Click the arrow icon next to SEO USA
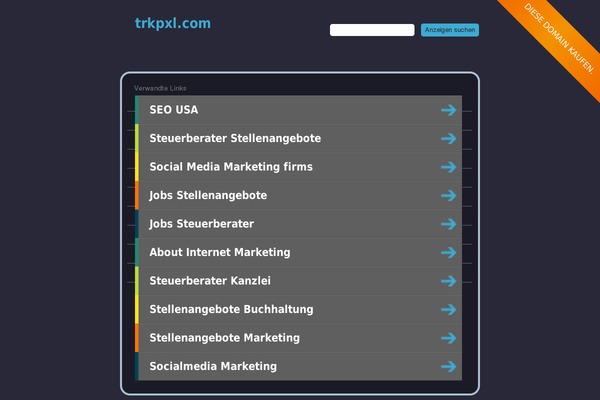The height and width of the screenshot is (400, 600). pyautogui.click(x=448, y=110)
